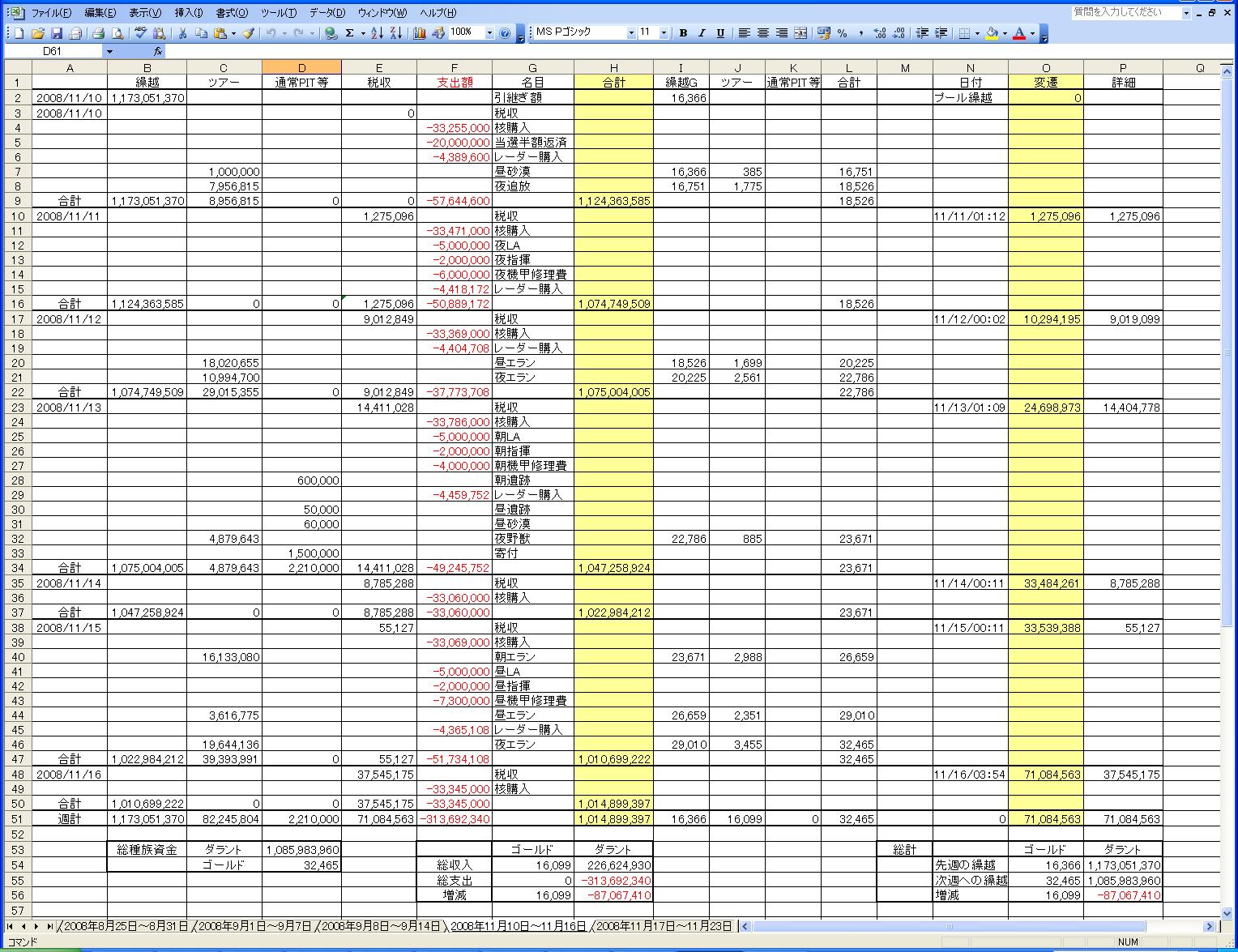Cut selection with the scissors icon

coord(182,33)
